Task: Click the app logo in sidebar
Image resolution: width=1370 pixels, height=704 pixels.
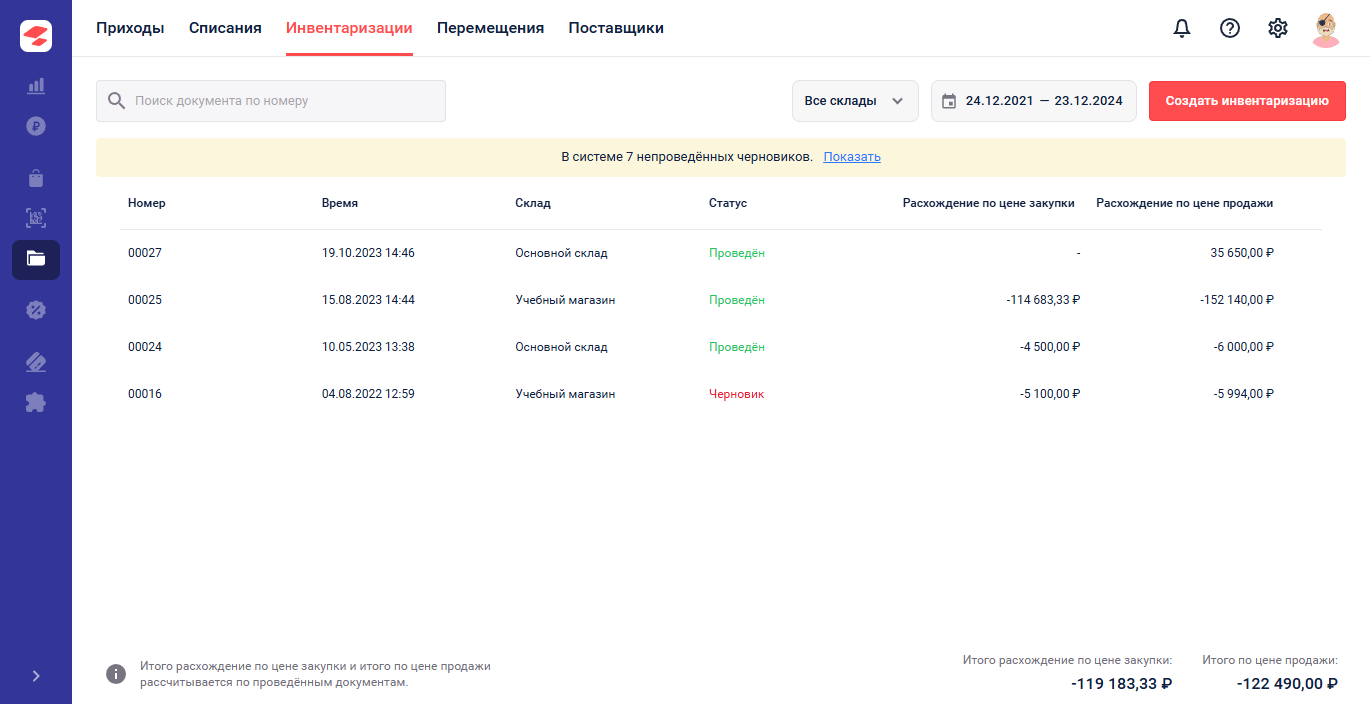Action: point(36,36)
